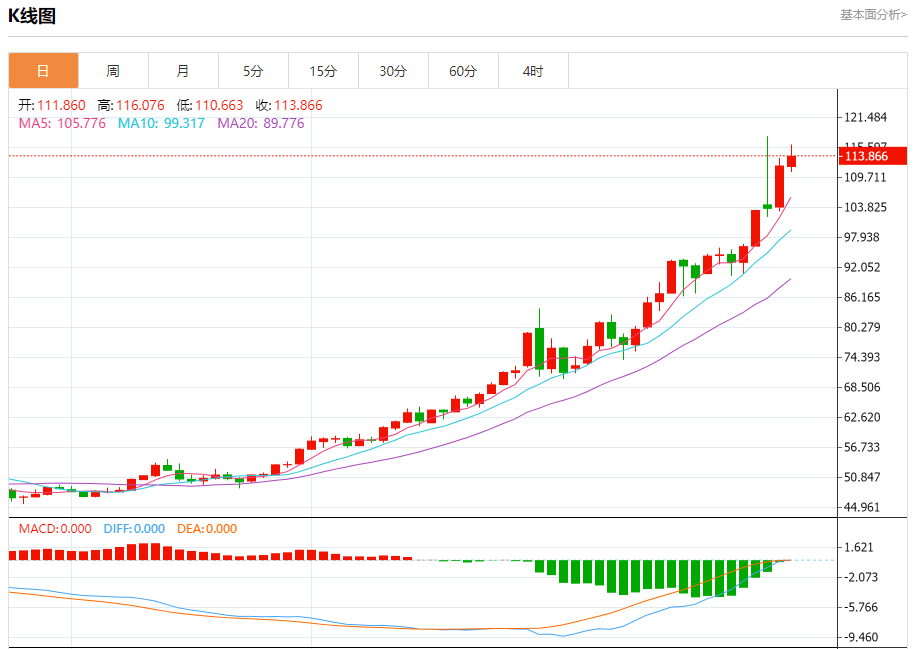Image resolution: width=914 pixels, height=649 pixels.
Task: Click the DEA:0.000 indicator label
Action: 207,529
